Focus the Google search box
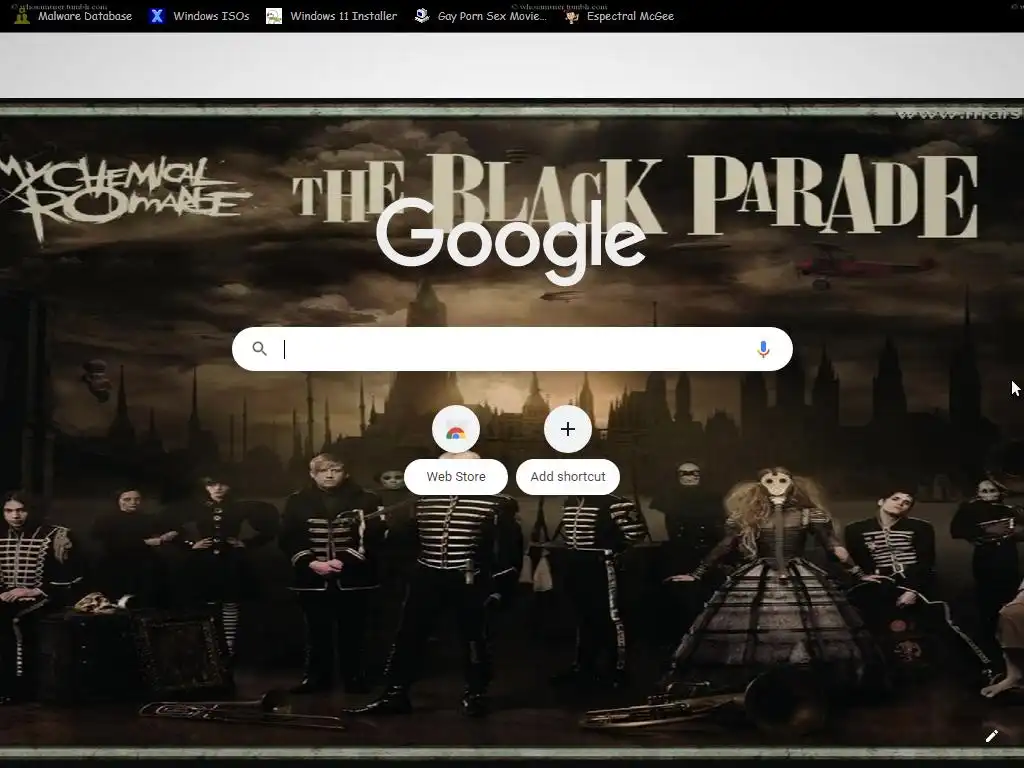1024x768 pixels. click(x=512, y=349)
